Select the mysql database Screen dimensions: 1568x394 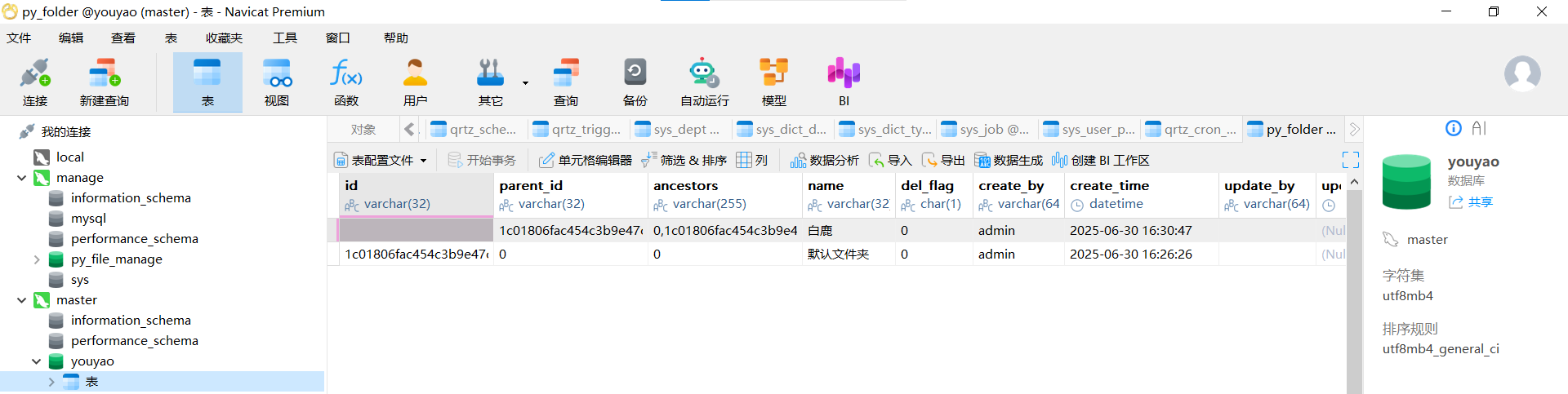point(88,219)
